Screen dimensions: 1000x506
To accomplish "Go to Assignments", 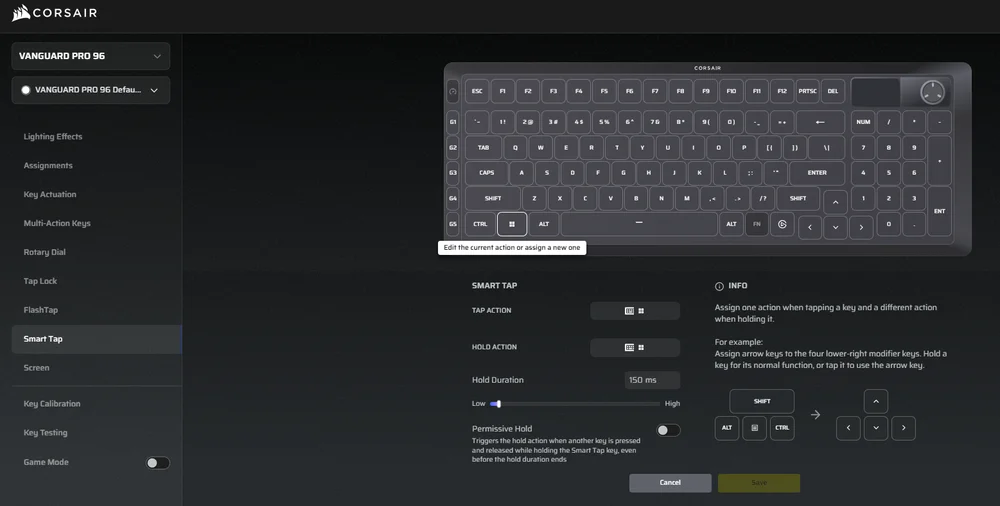I will (48, 165).
